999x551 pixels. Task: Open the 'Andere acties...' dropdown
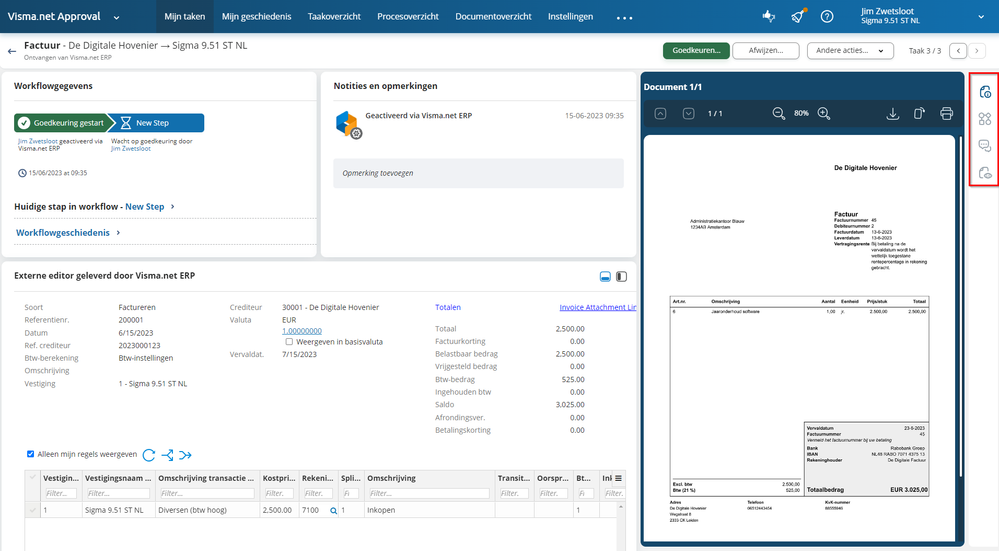click(x=849, y=51)
